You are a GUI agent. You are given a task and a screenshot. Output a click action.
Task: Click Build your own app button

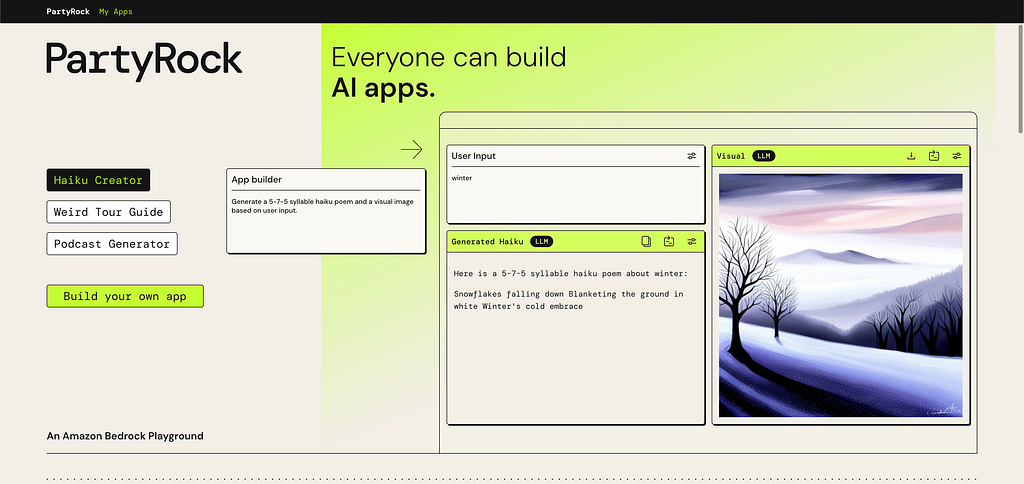pyautogui.click(x=125, y=296)
